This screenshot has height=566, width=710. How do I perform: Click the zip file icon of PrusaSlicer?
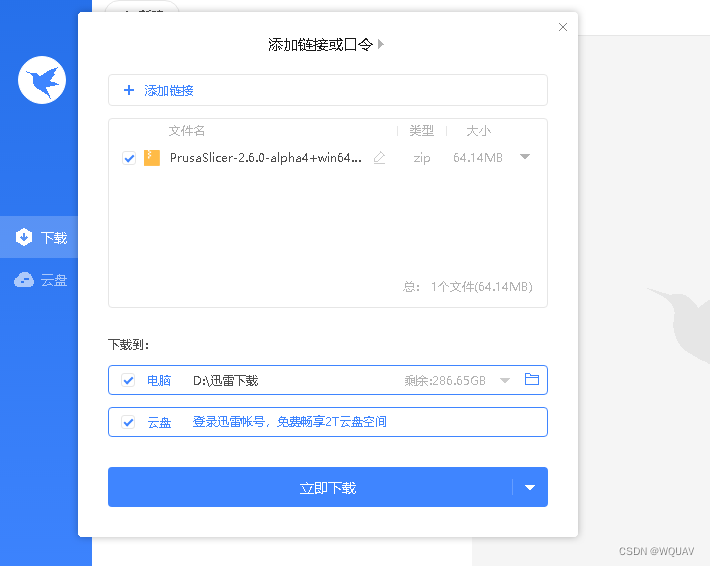152,158
